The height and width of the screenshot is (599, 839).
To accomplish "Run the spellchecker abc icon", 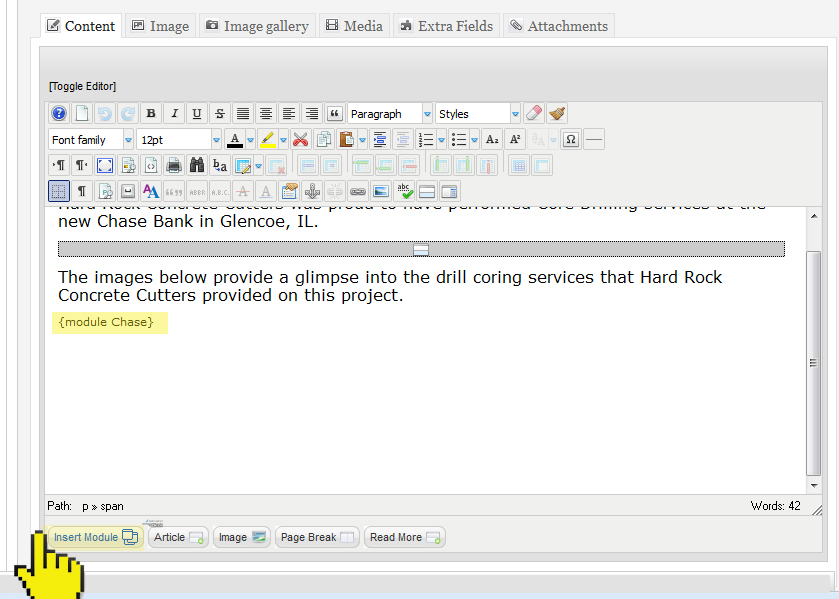I will pos(404,191).
